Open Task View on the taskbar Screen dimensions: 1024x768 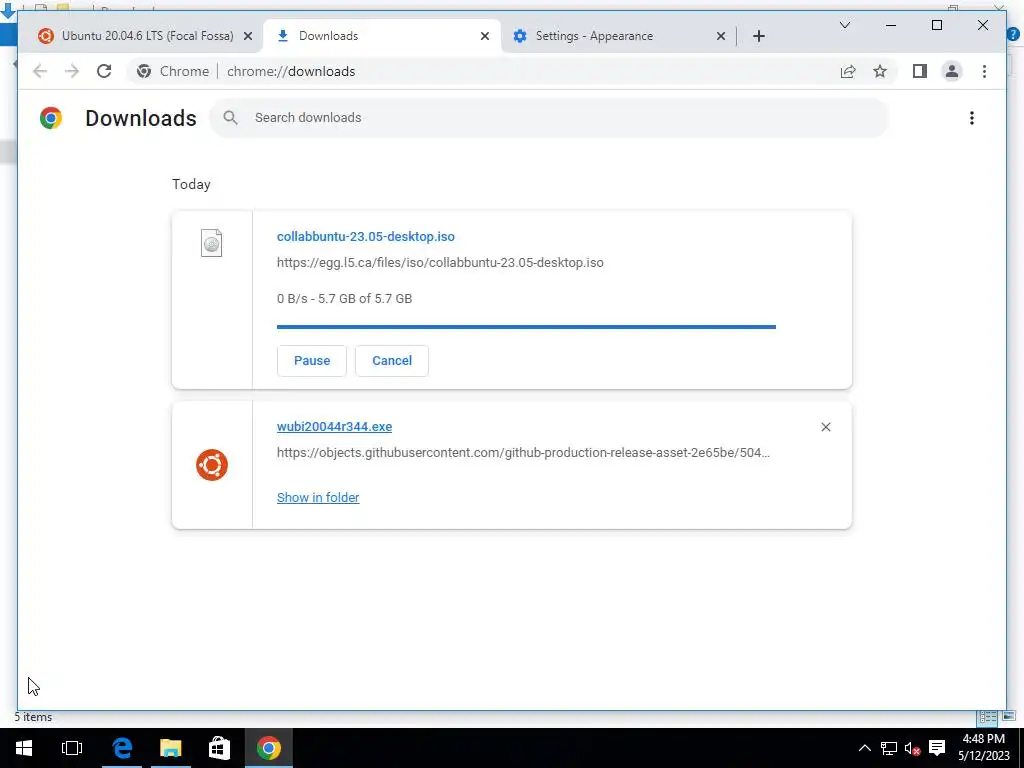pyautogui.click(x=72, y=748)
